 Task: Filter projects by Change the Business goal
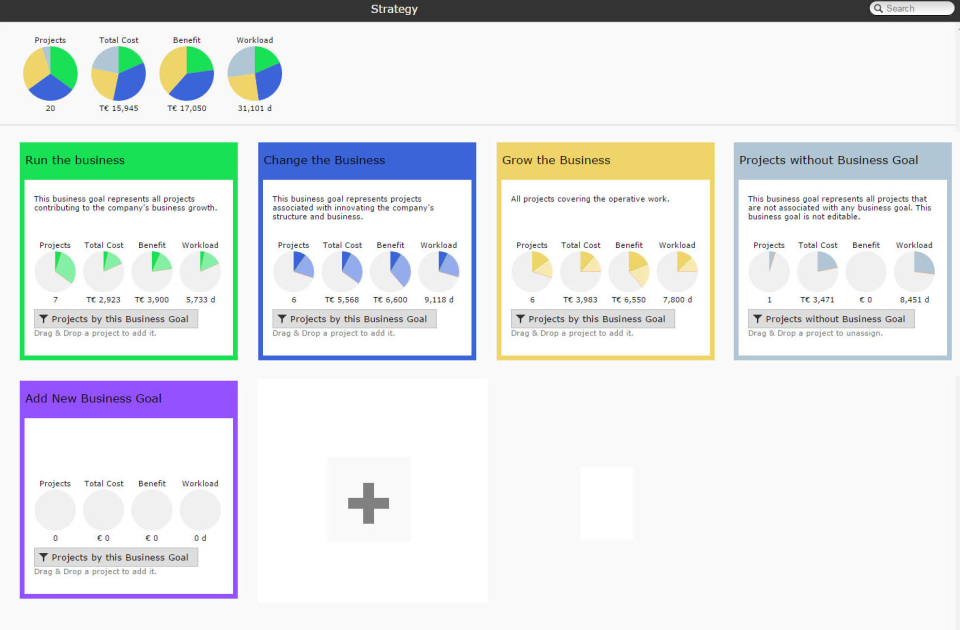pos(355,319)
